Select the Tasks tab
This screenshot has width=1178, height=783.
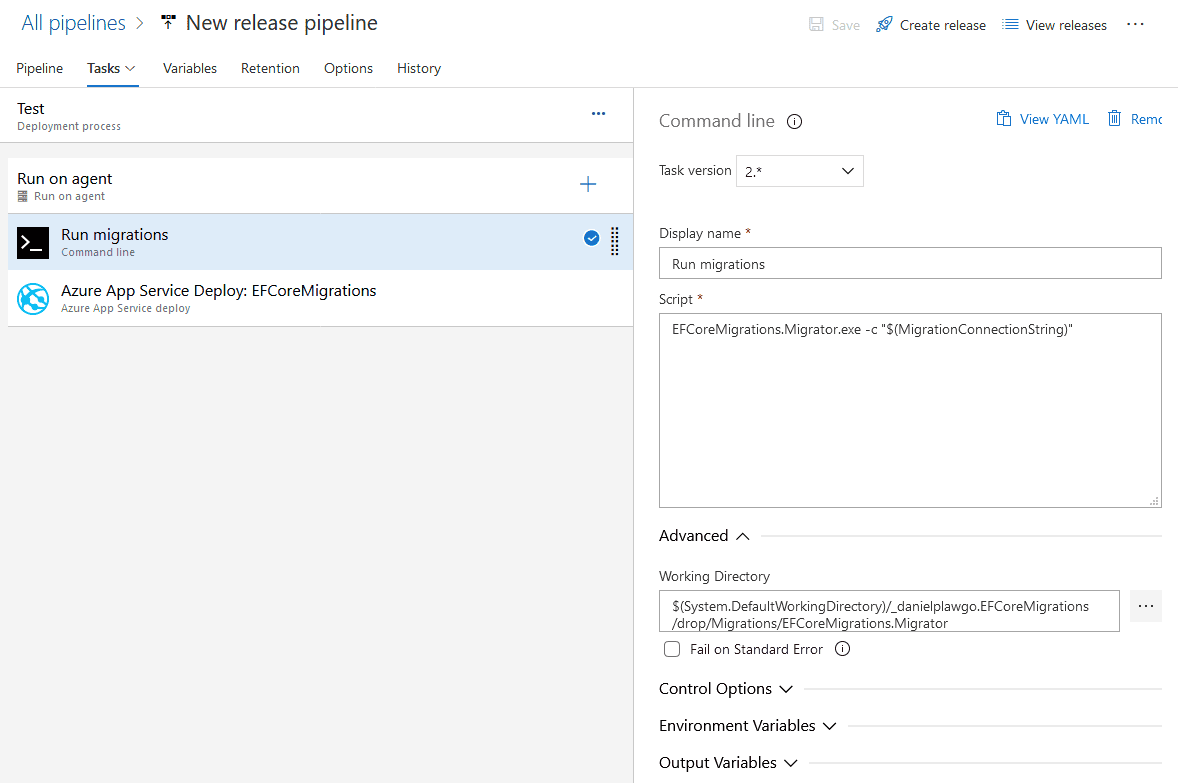coord(104,68)
